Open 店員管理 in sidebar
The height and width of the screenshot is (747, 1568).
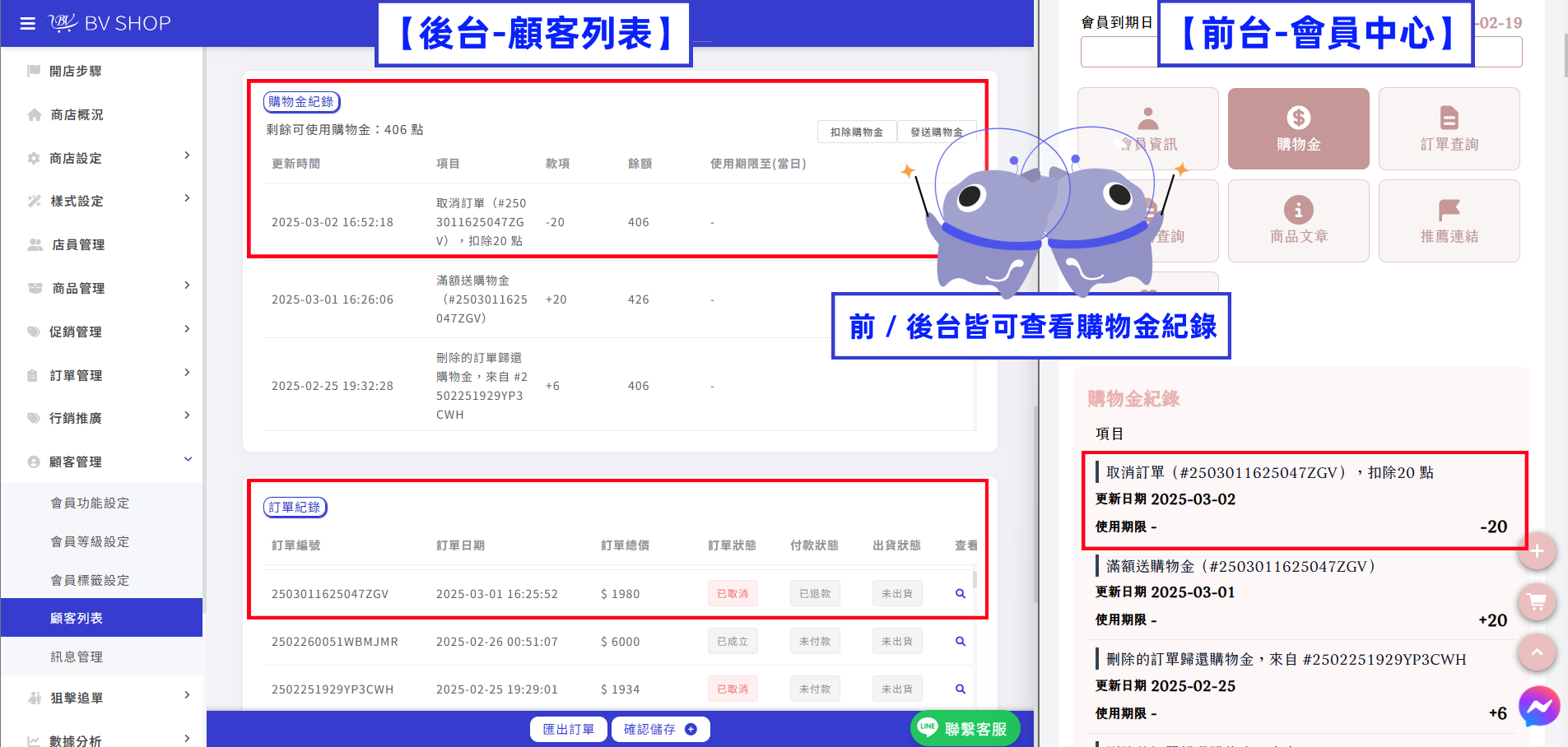pyautogui.click(x=101, y=244)
